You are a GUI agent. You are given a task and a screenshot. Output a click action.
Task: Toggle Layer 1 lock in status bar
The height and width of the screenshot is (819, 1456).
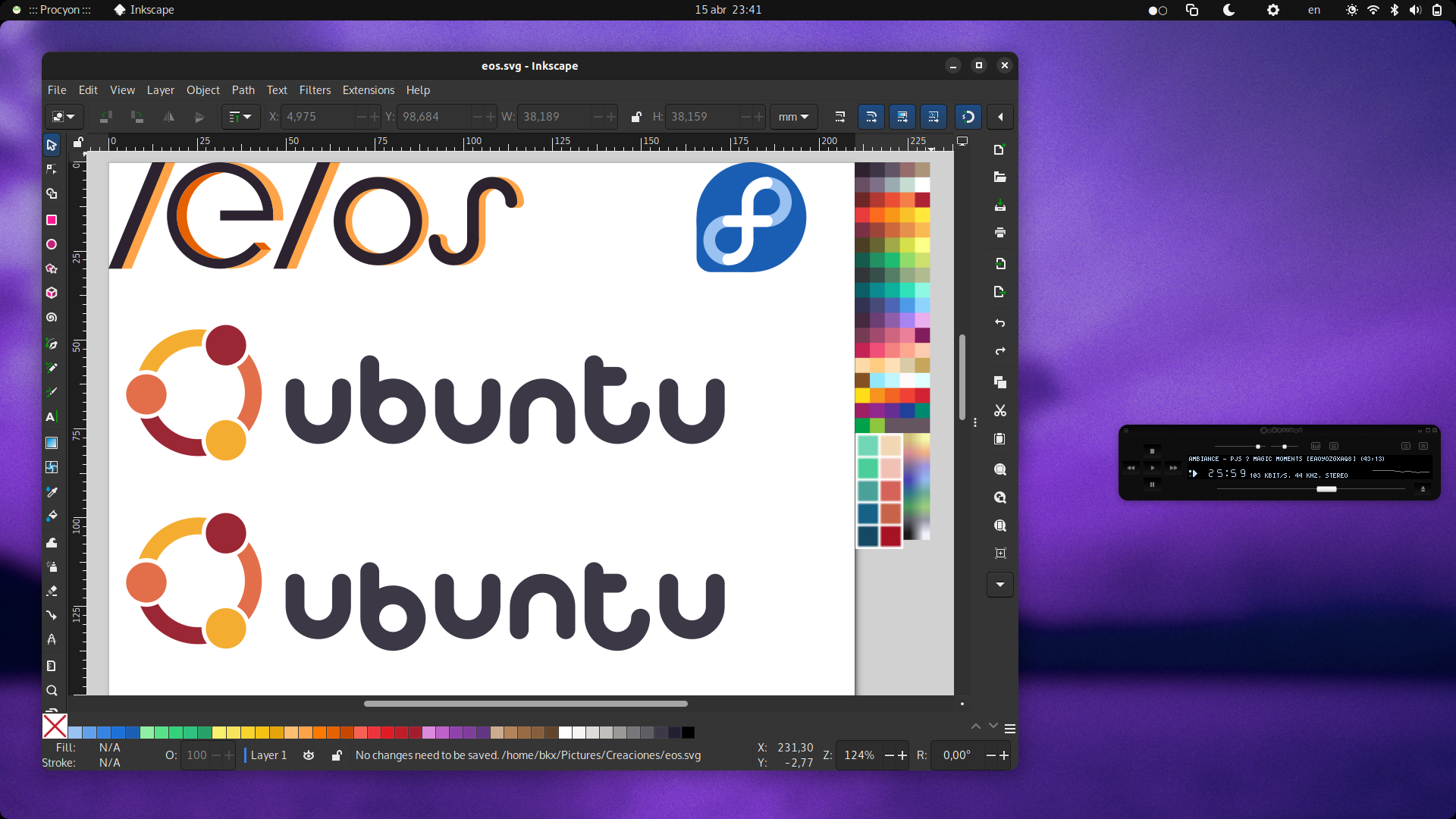pyautogui.click(x=337, y=755)
